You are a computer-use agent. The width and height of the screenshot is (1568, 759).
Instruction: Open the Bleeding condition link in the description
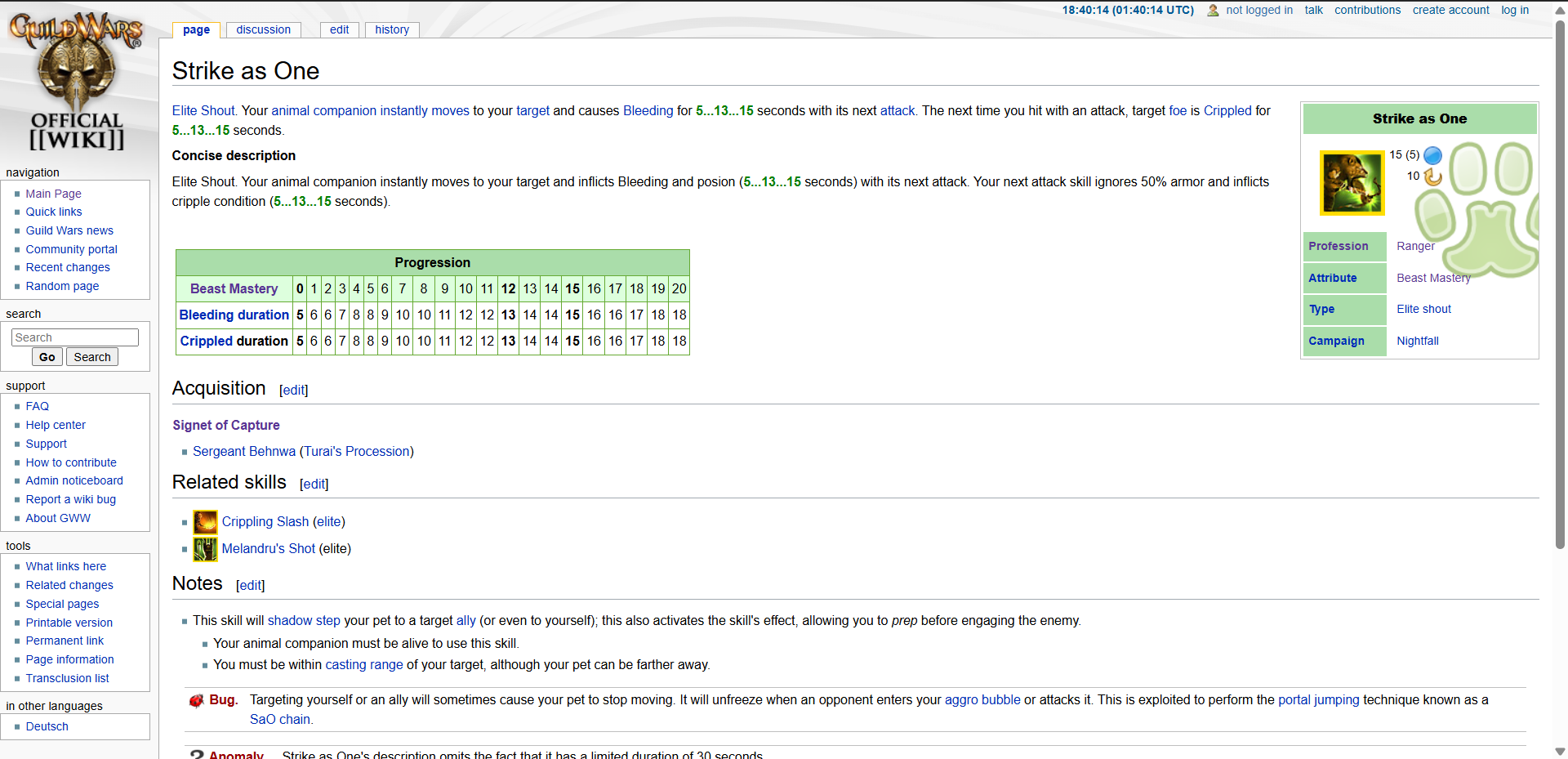click(x=648, y=111)
